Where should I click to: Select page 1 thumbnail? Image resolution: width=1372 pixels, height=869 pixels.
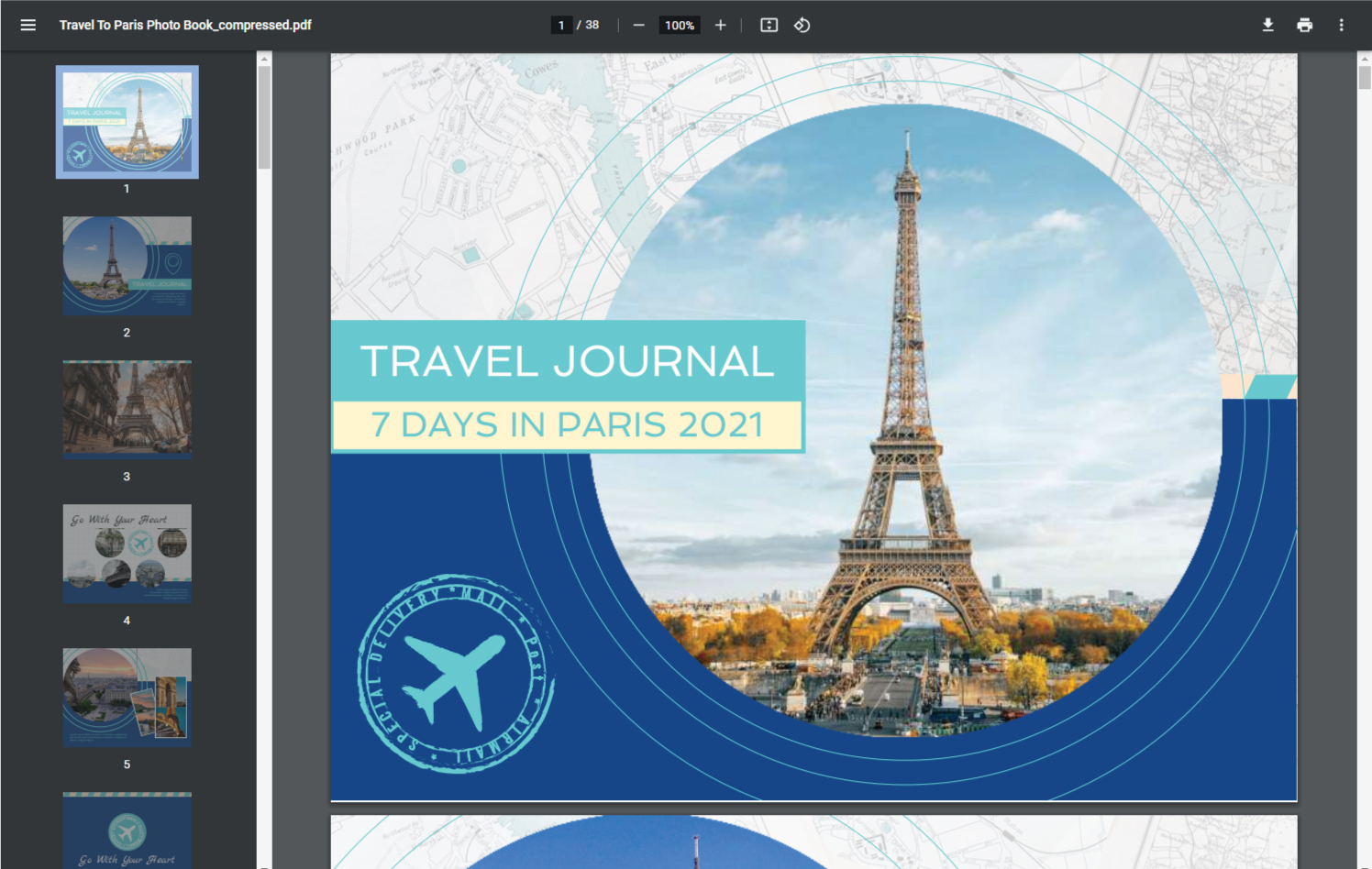click(x=127, y=122)
